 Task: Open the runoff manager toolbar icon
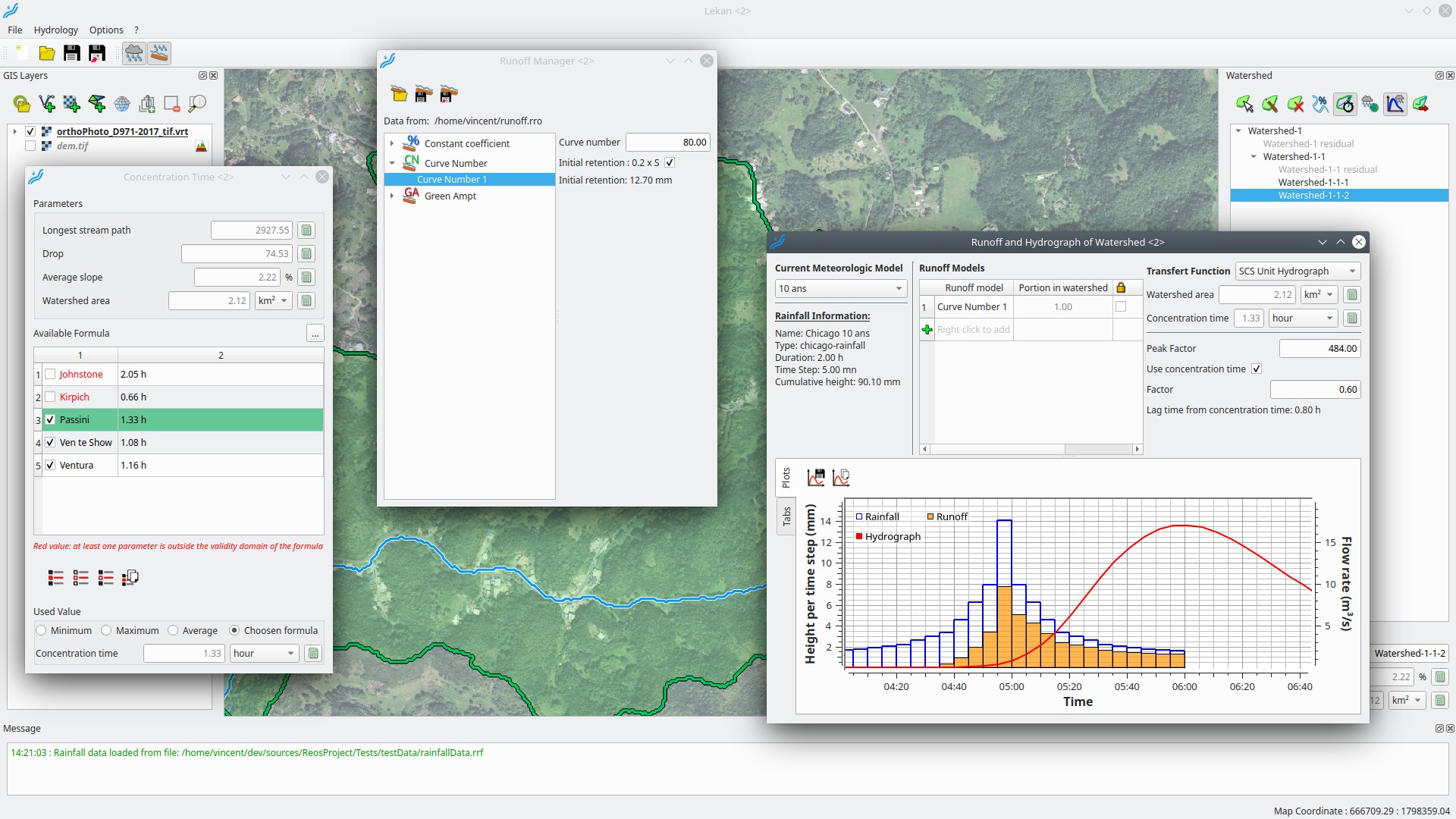pos(159,53)
